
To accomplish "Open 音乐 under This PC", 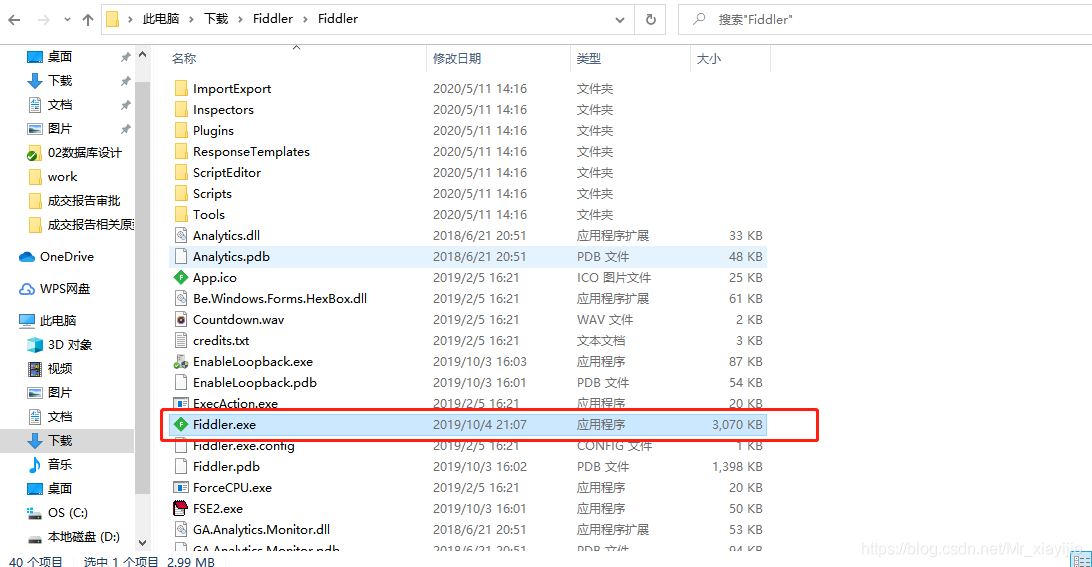I will (60, 465).
